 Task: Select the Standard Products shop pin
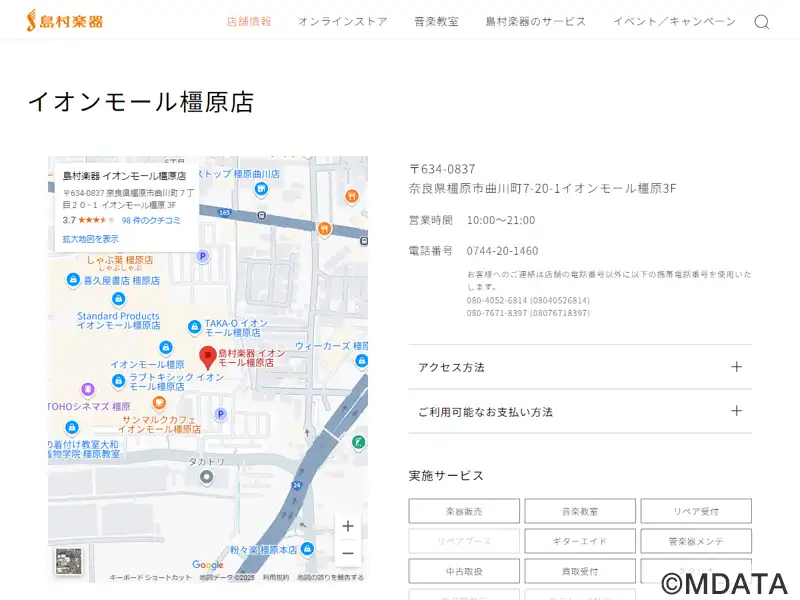[118, 298]
